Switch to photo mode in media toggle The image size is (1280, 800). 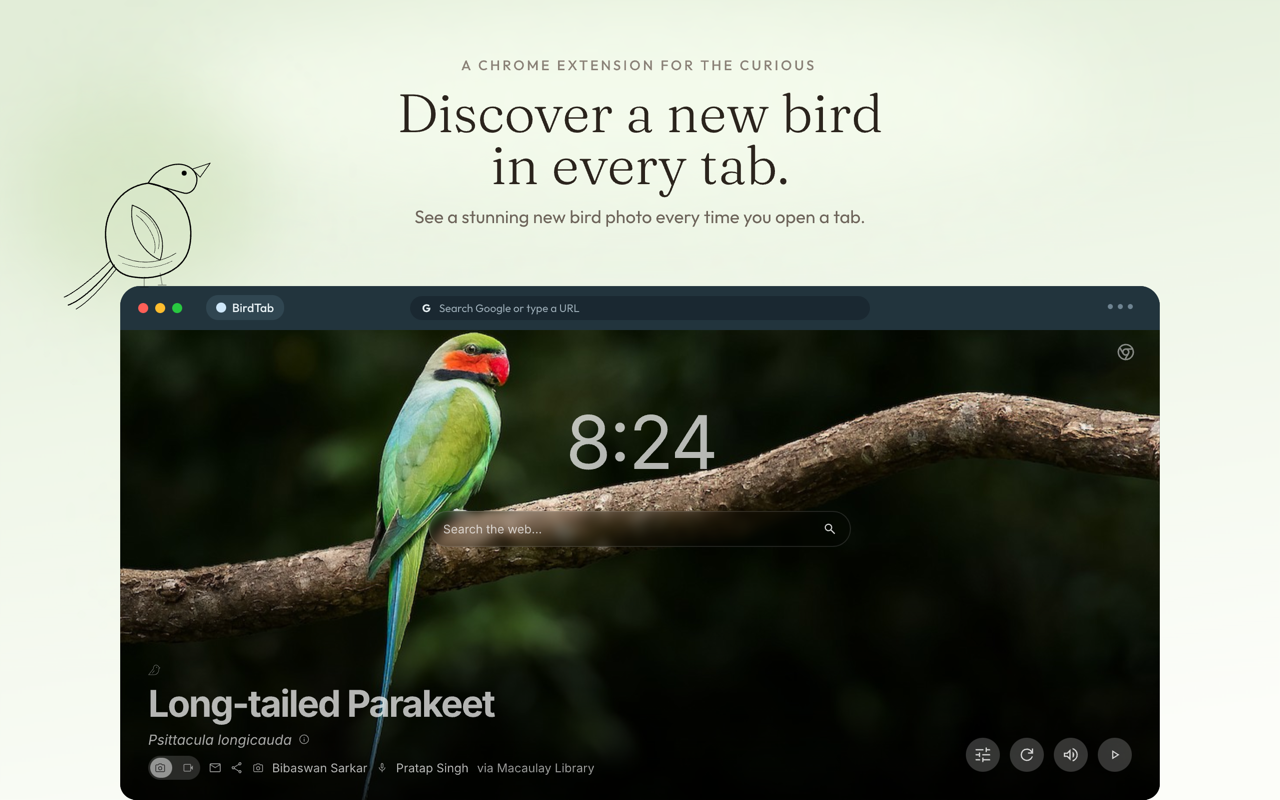coord(161,768)
